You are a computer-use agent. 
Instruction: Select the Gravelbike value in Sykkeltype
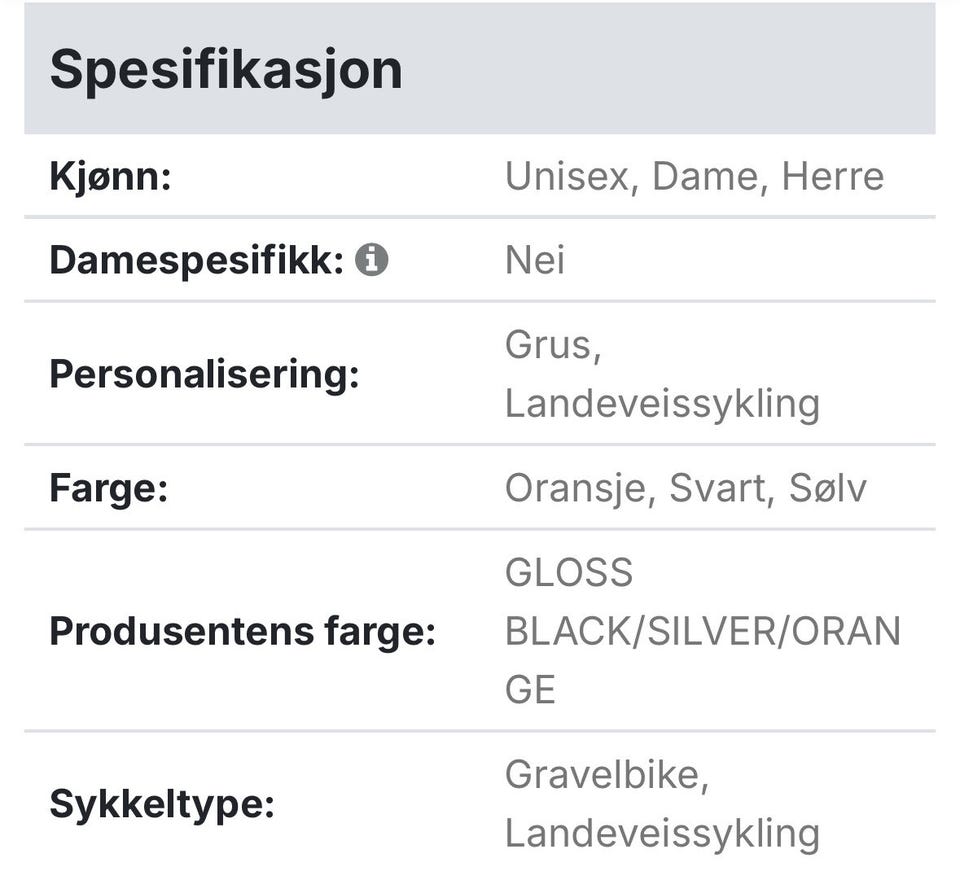(603, 775)
